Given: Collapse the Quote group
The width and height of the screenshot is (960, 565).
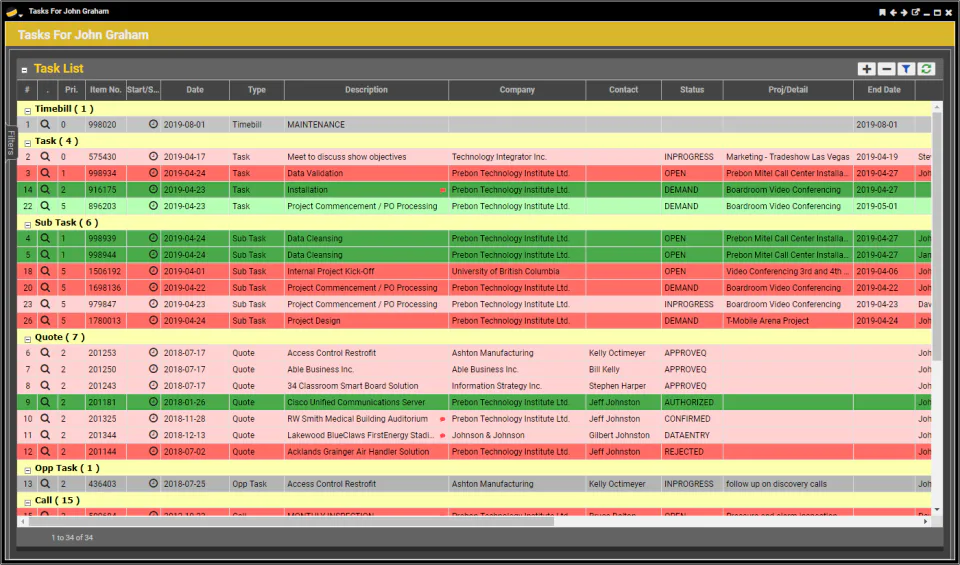Looking at the screenshot, I should click(x=28, y=339).
